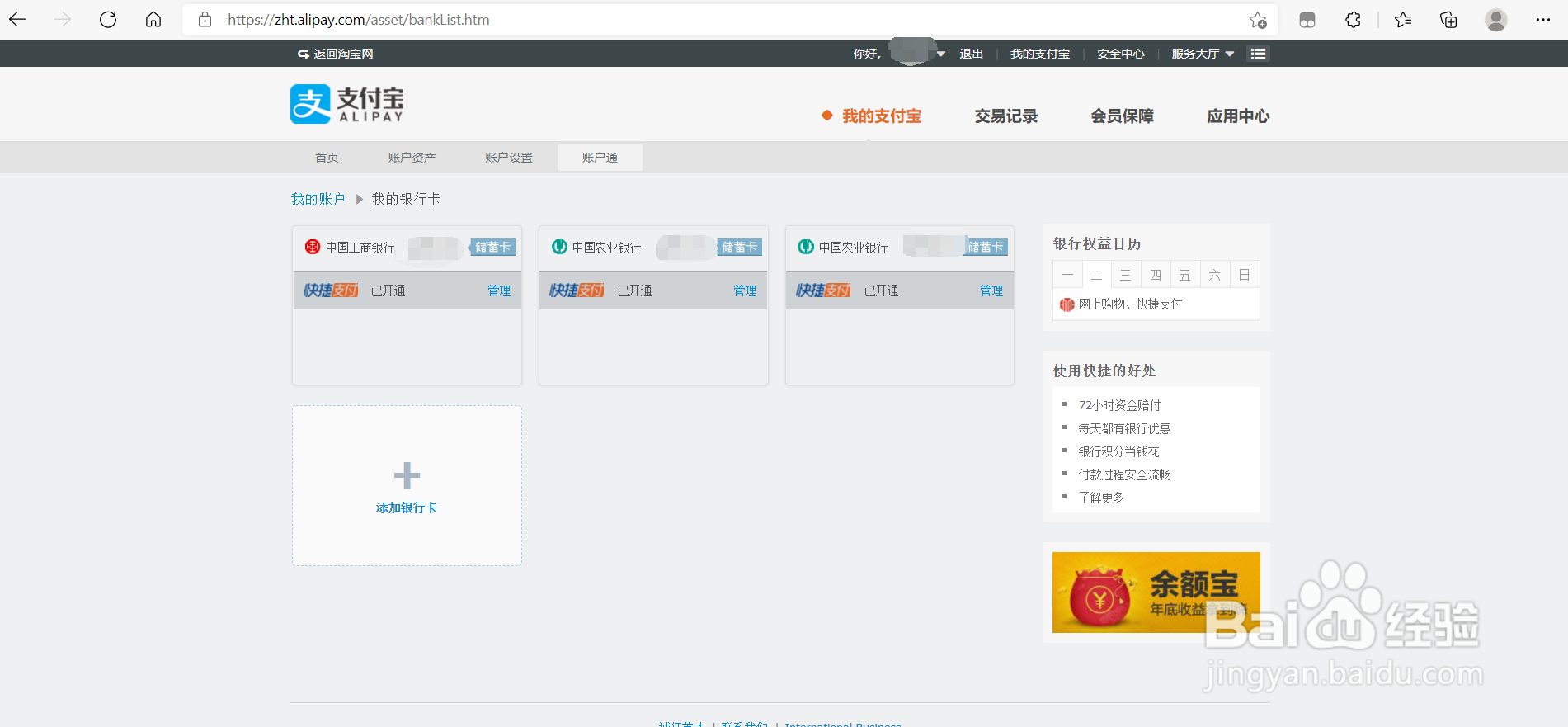
Task: Switch to 账户设置 sub tab
Action: [x=509, y=158]
